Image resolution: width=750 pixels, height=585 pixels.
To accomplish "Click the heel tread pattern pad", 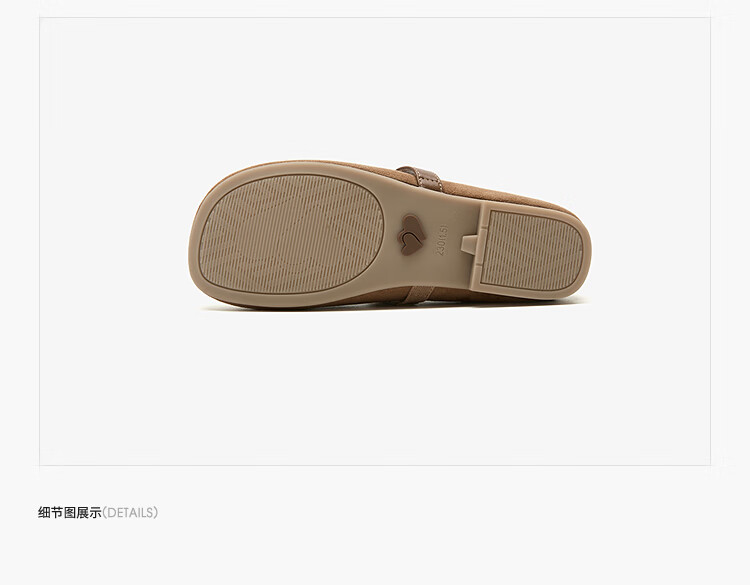I will click(532, 250).
